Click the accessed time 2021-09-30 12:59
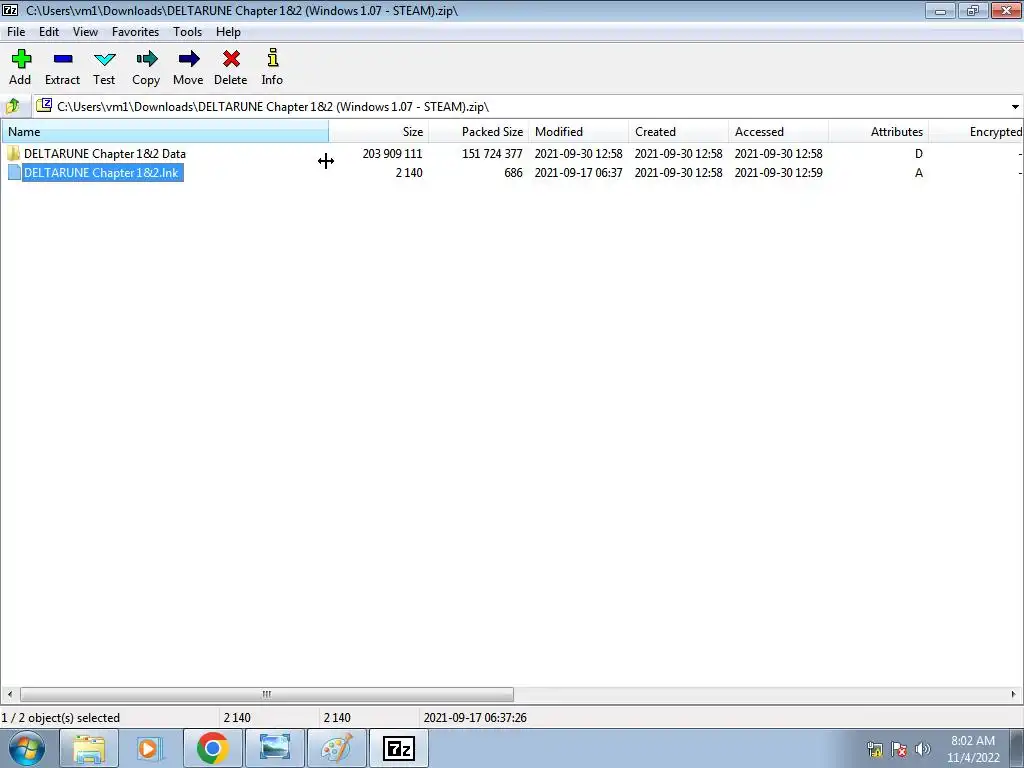The width and height of the screenshot is (1024, 768). pos(778,172)
